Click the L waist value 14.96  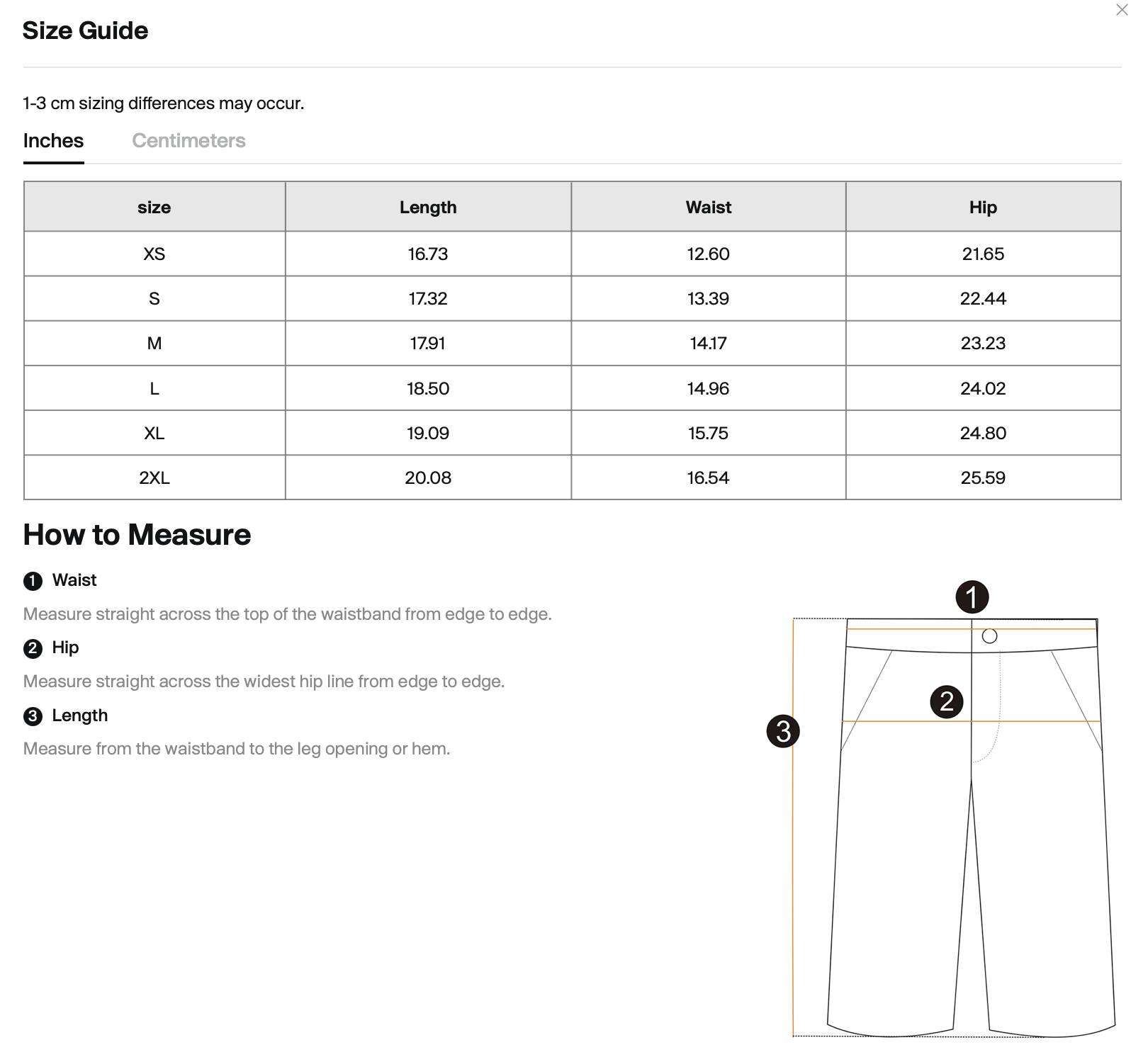(708, 388)
